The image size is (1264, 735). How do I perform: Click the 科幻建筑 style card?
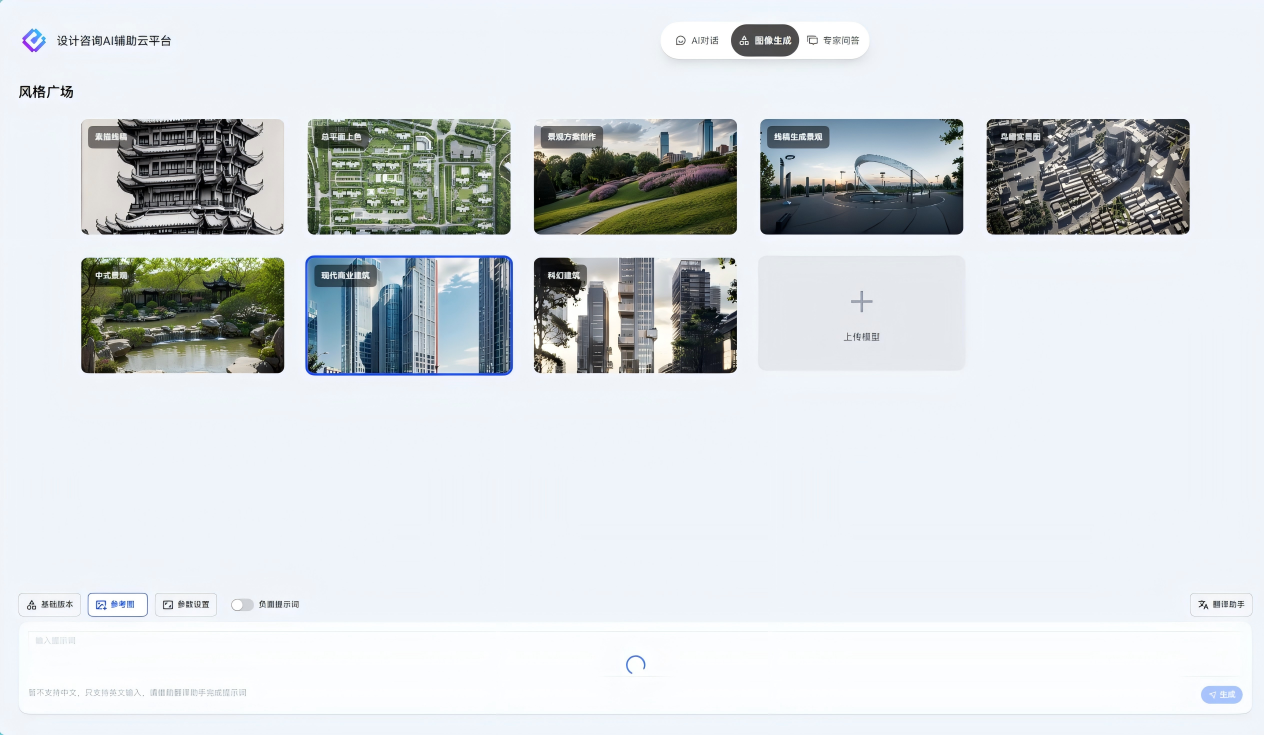(x=635, y=315)
